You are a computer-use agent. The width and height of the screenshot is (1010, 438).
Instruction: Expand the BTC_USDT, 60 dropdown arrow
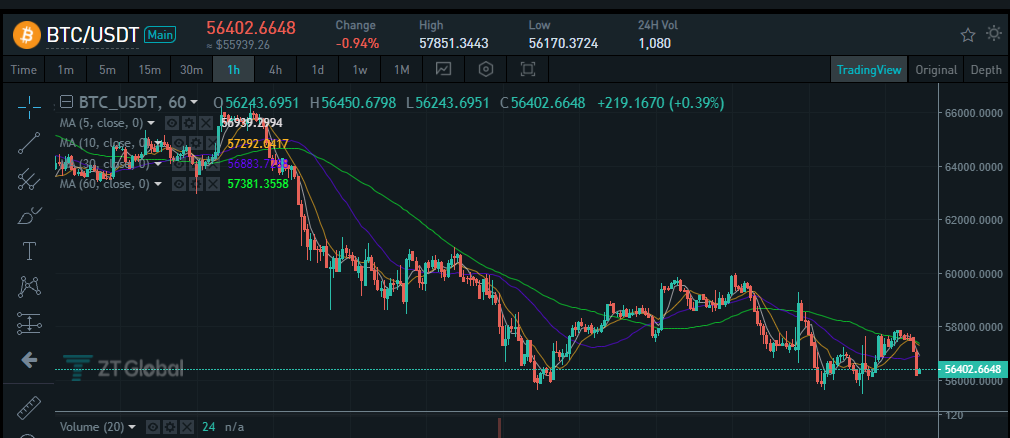tap(195, 102)
